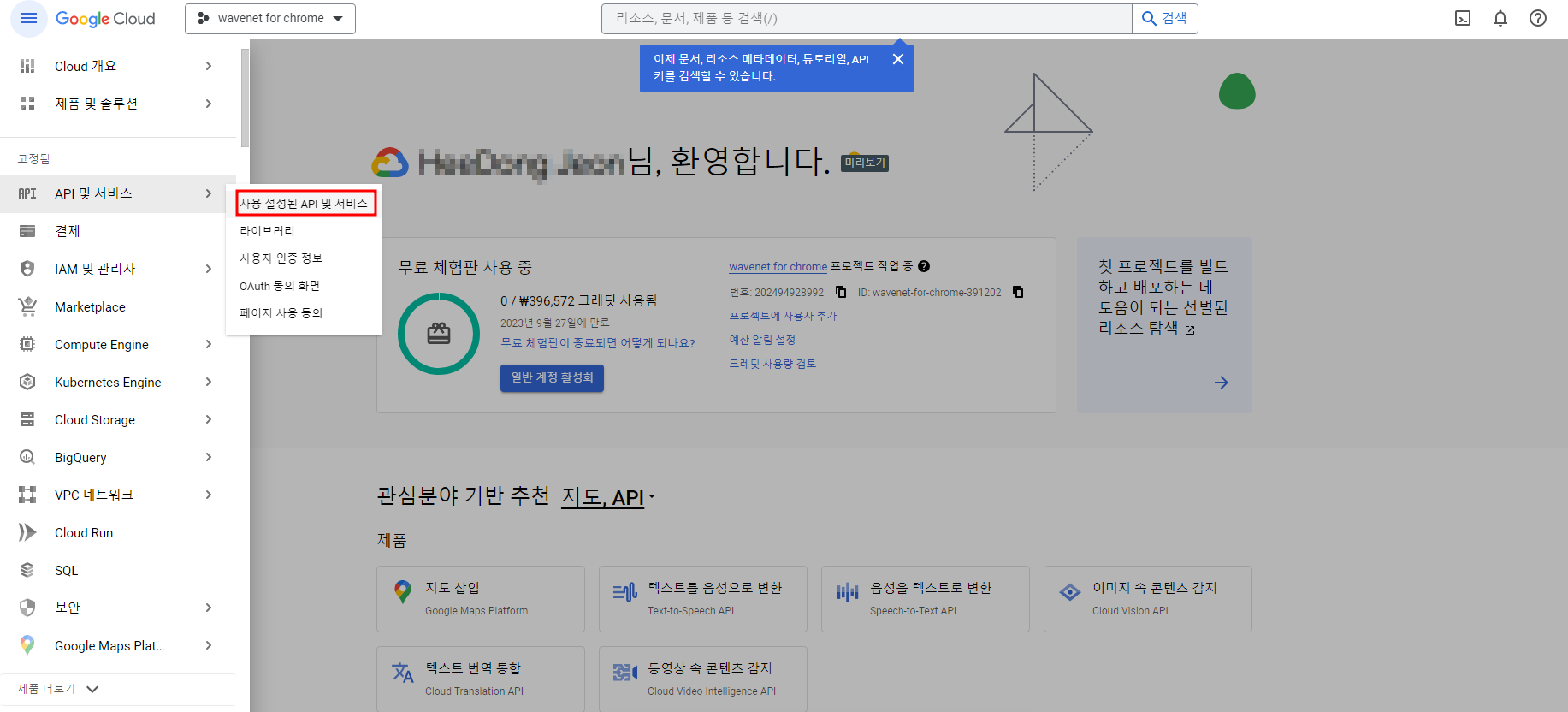This screenshot has width=1568, height=712.
Task: Click the Cloud Storage icon
Action: pyautogui.click(x=27, y=419)
